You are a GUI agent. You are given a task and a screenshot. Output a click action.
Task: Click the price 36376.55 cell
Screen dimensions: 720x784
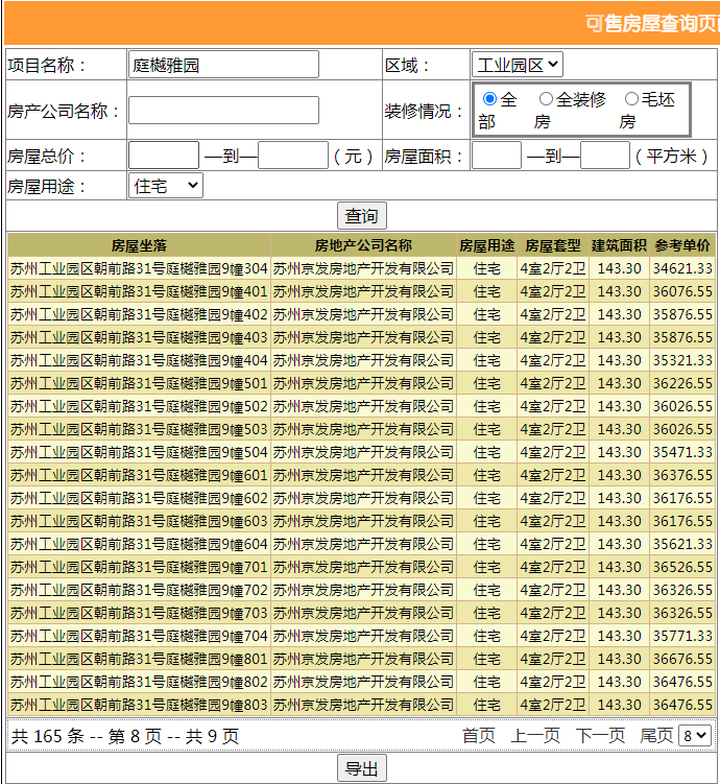[682, 475]
